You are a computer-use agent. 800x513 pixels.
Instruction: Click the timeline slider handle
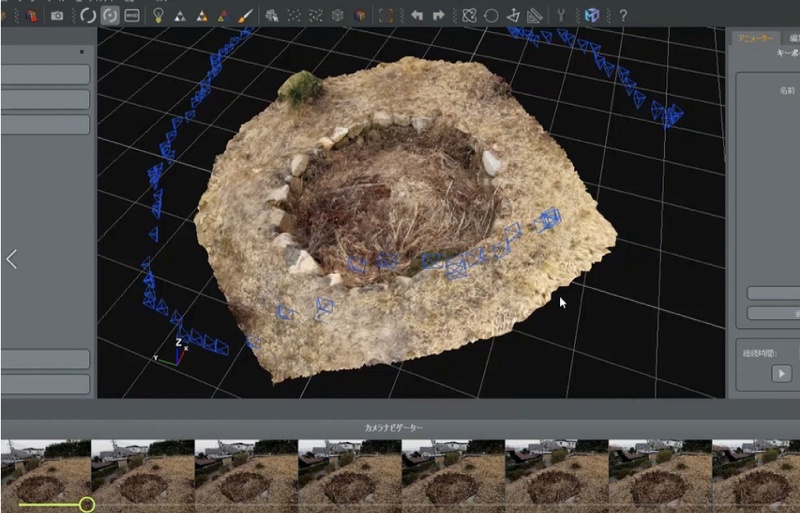[87, 505]
